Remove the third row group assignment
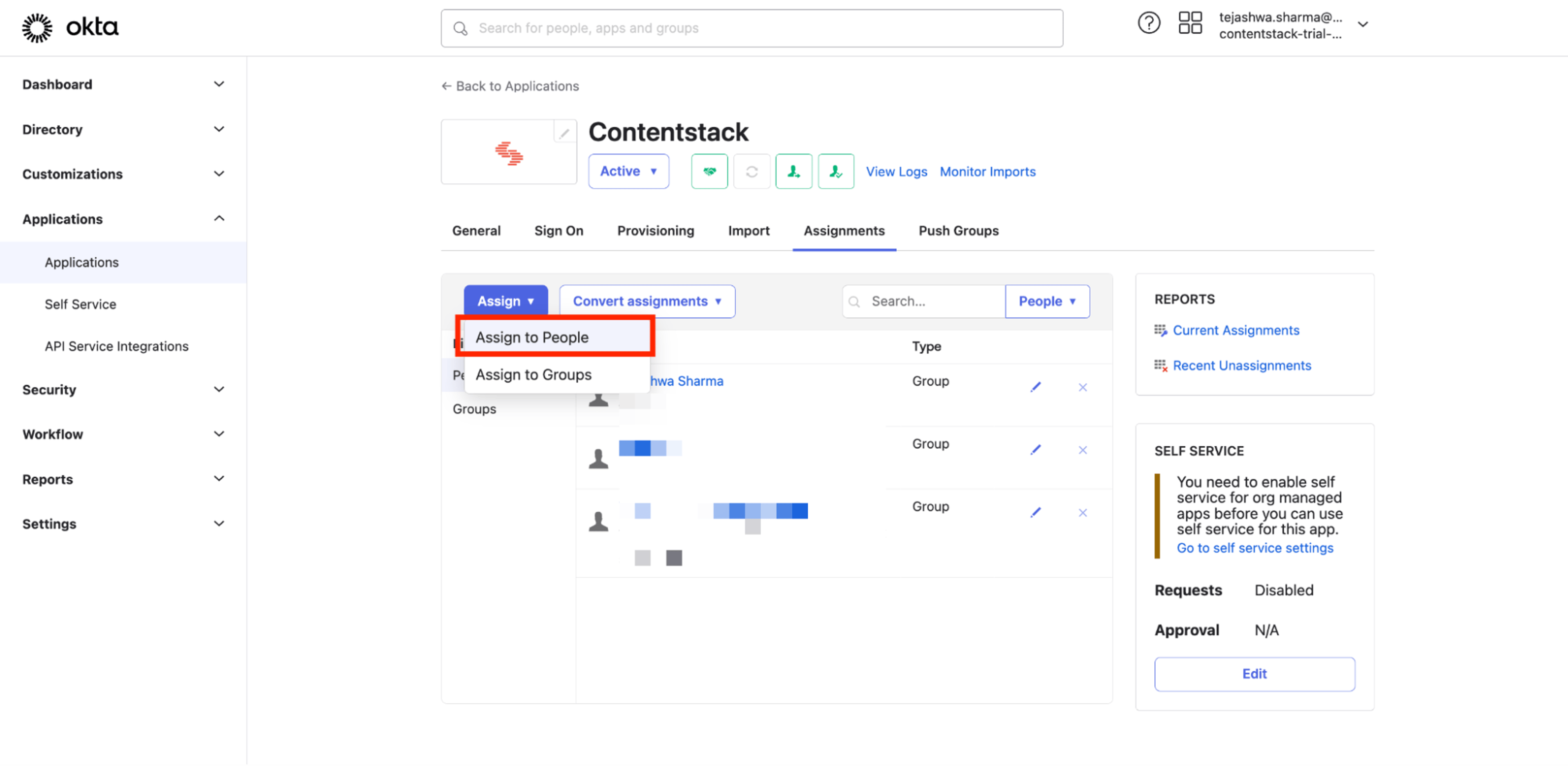This screenshot has width=1568, height=766. click(1083, 513)
